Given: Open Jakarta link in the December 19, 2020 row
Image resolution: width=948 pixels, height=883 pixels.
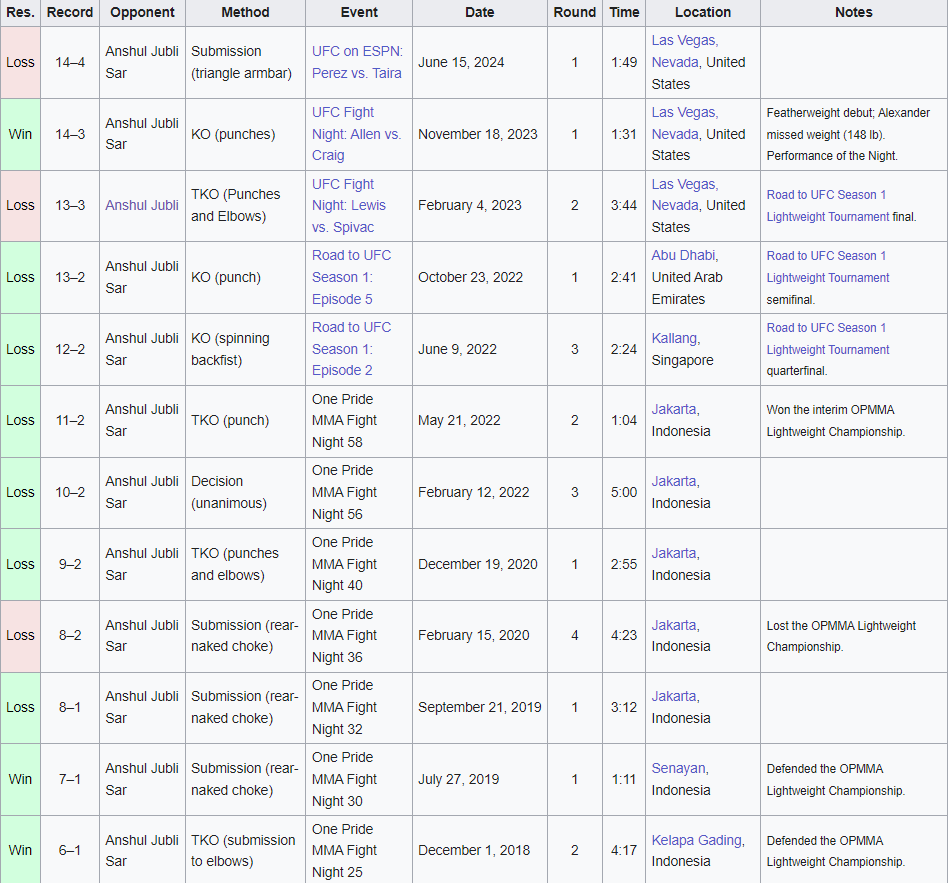Looking at the screenshot, I should pyautogui.click(x=675, y=553).
